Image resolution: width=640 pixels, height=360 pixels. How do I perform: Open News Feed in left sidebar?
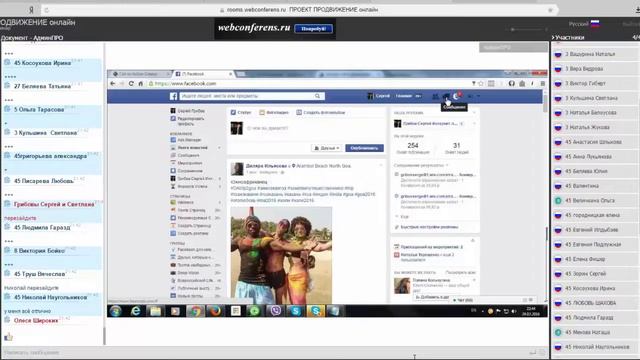[x=189, y=148]
